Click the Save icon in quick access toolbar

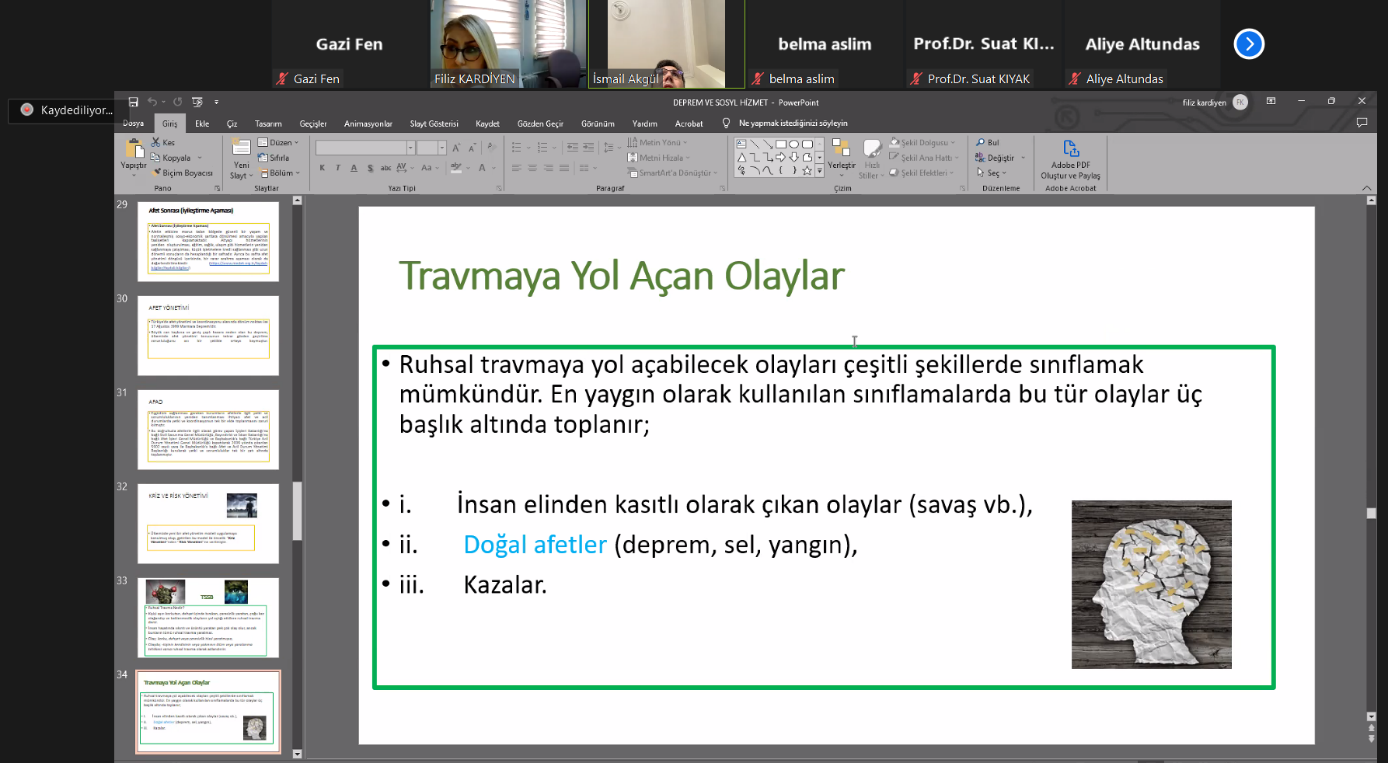tap(133, 101)
